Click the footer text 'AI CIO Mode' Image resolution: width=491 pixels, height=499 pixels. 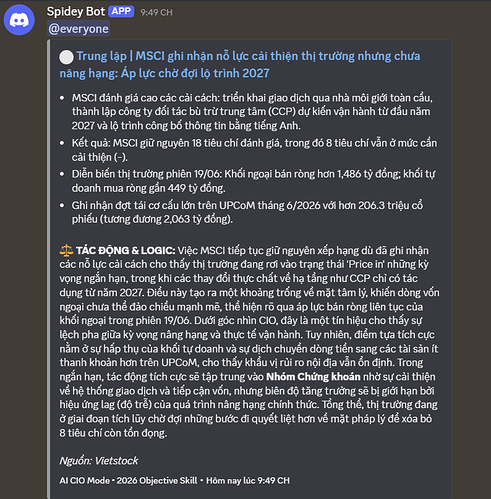(85, 481)
